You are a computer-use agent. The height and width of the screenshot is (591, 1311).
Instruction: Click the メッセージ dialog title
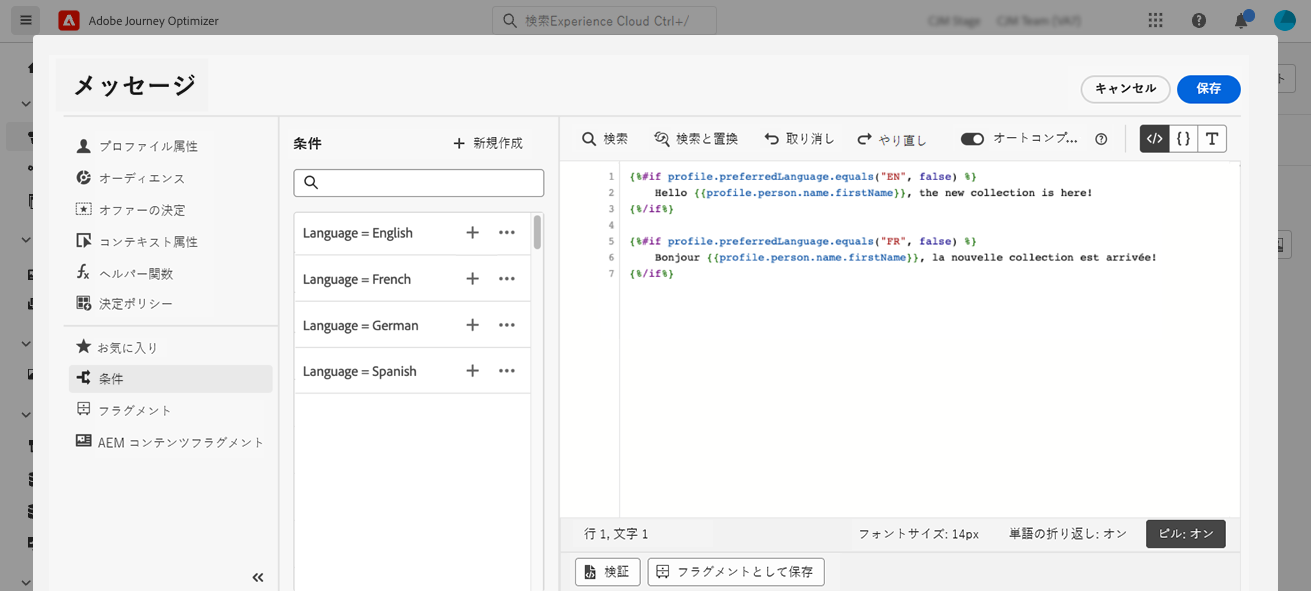pos(134,85)
